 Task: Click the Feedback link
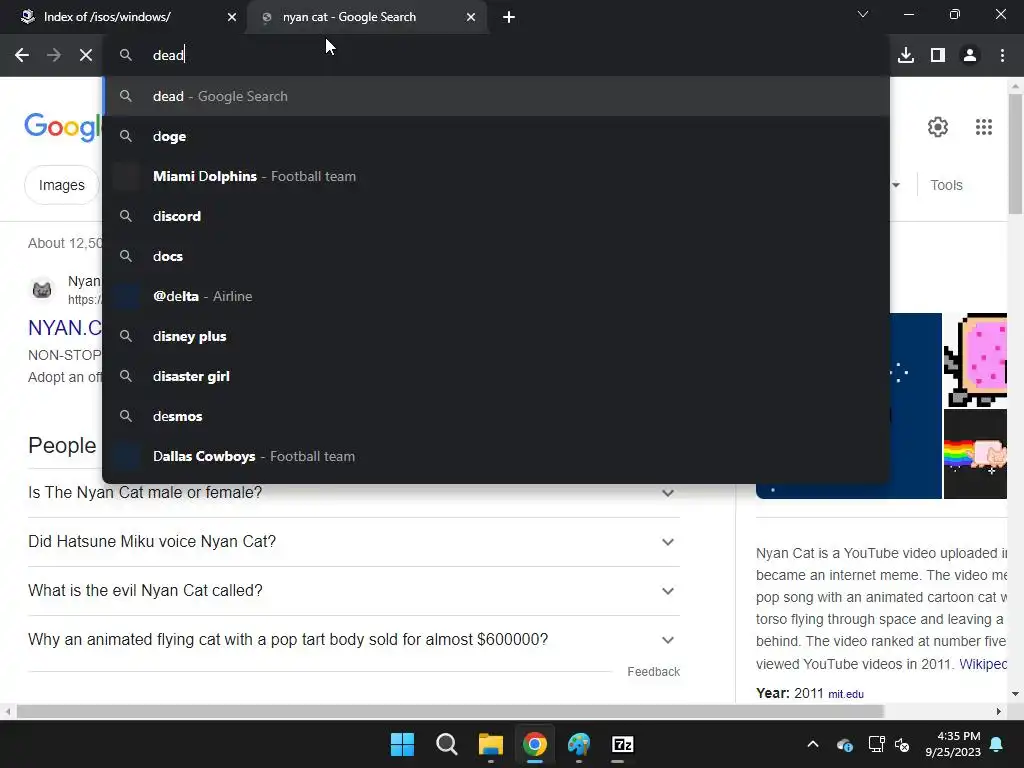click(653, 671)
